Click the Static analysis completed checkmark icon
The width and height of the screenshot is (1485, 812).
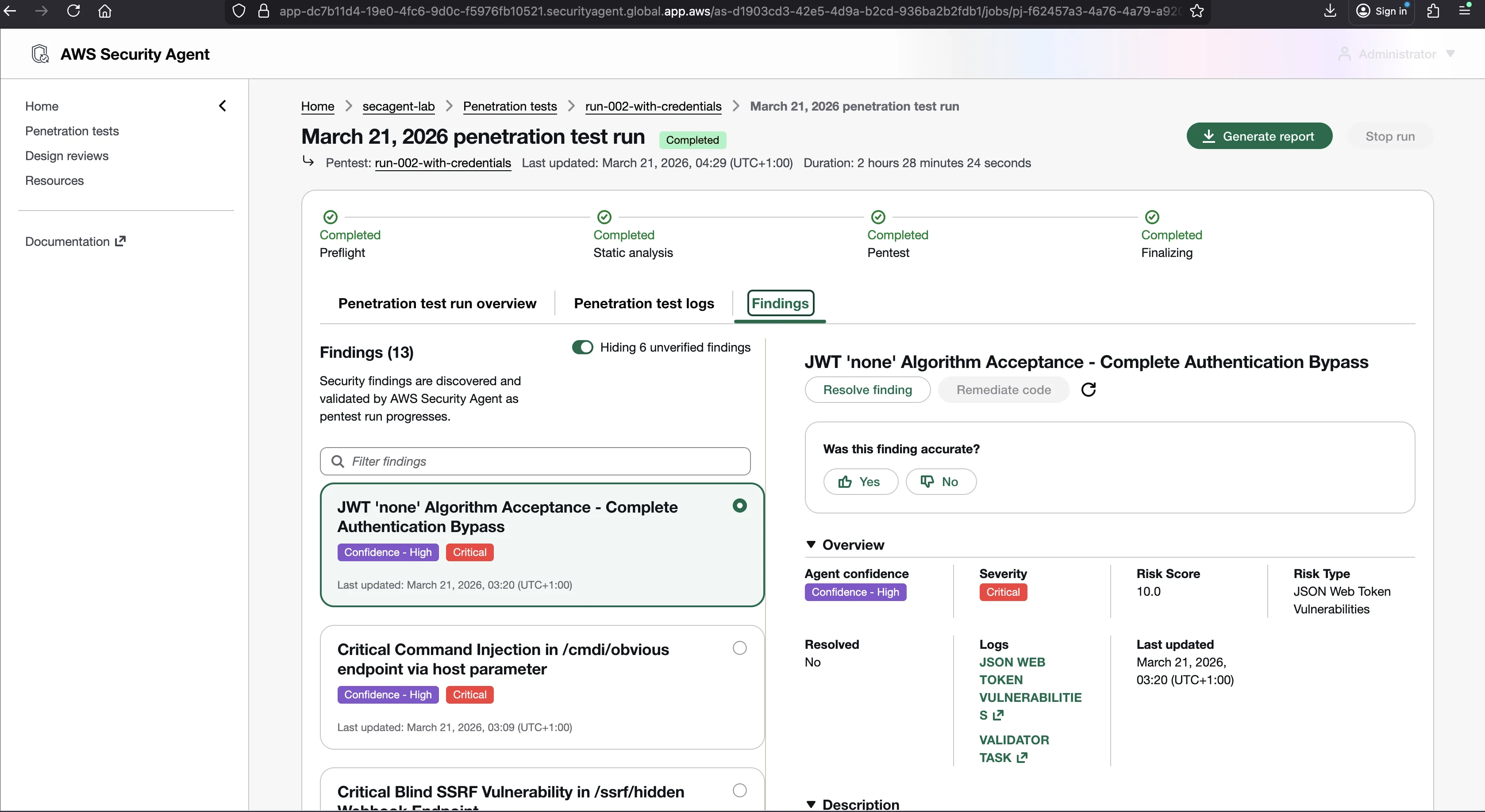click(604, 217)
